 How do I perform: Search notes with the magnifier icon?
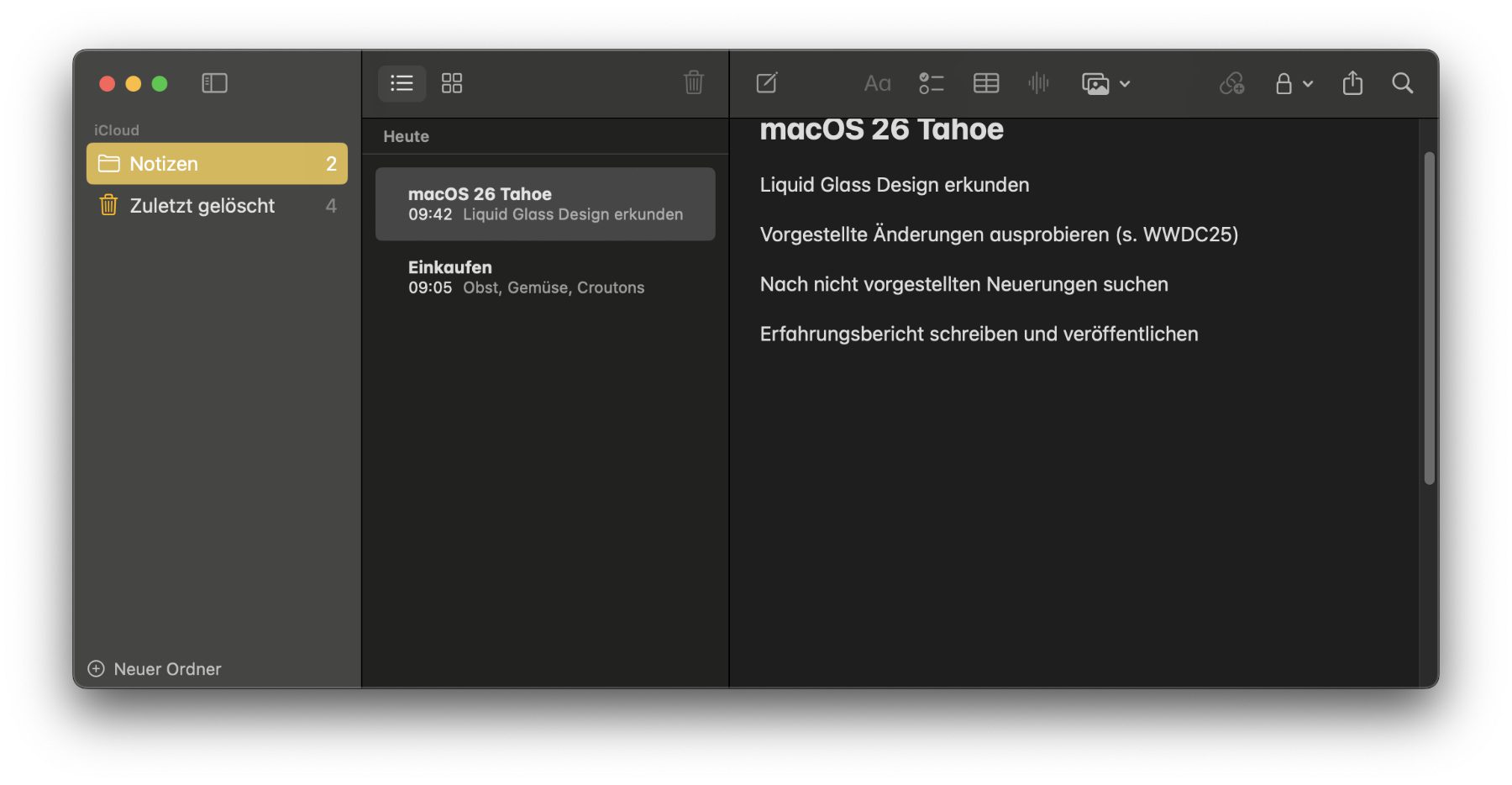point(1402,83)
